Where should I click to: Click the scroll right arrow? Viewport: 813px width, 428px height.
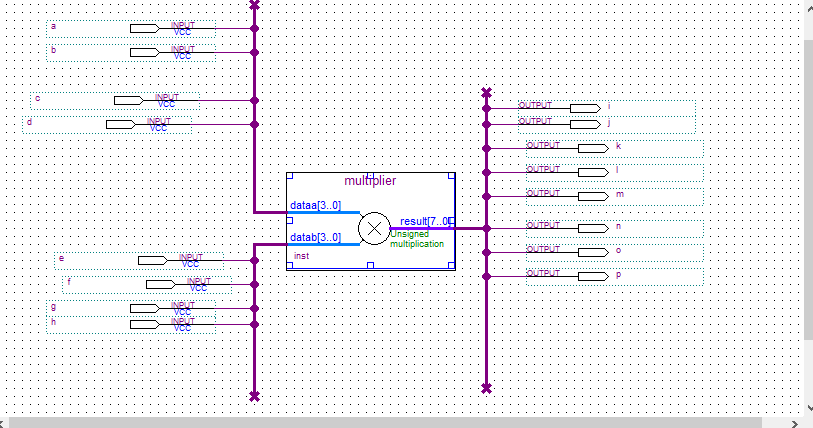tap(794, 424)
